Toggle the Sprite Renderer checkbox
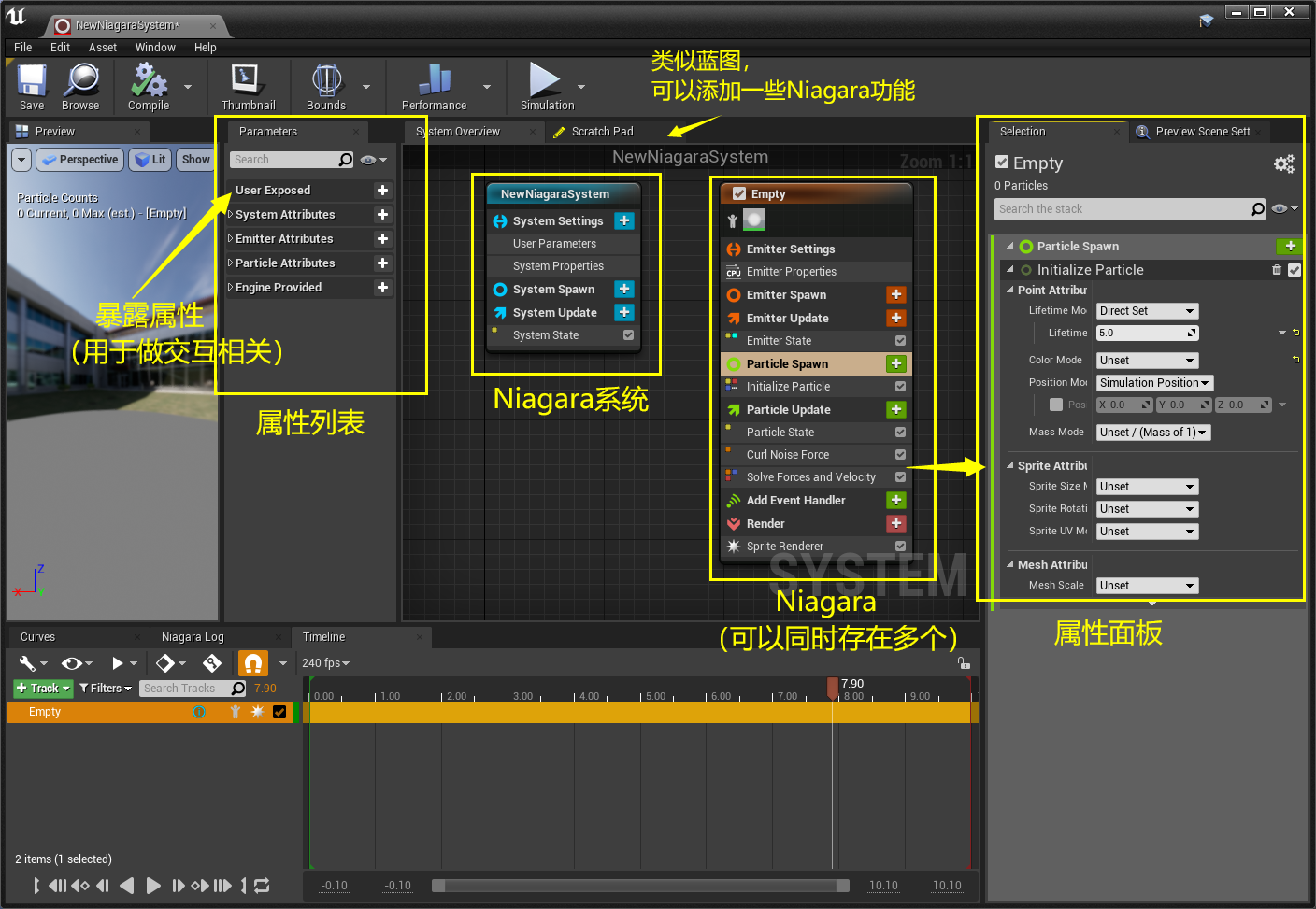This screenshot has height=909, width=1316. [x=900, y=547]
